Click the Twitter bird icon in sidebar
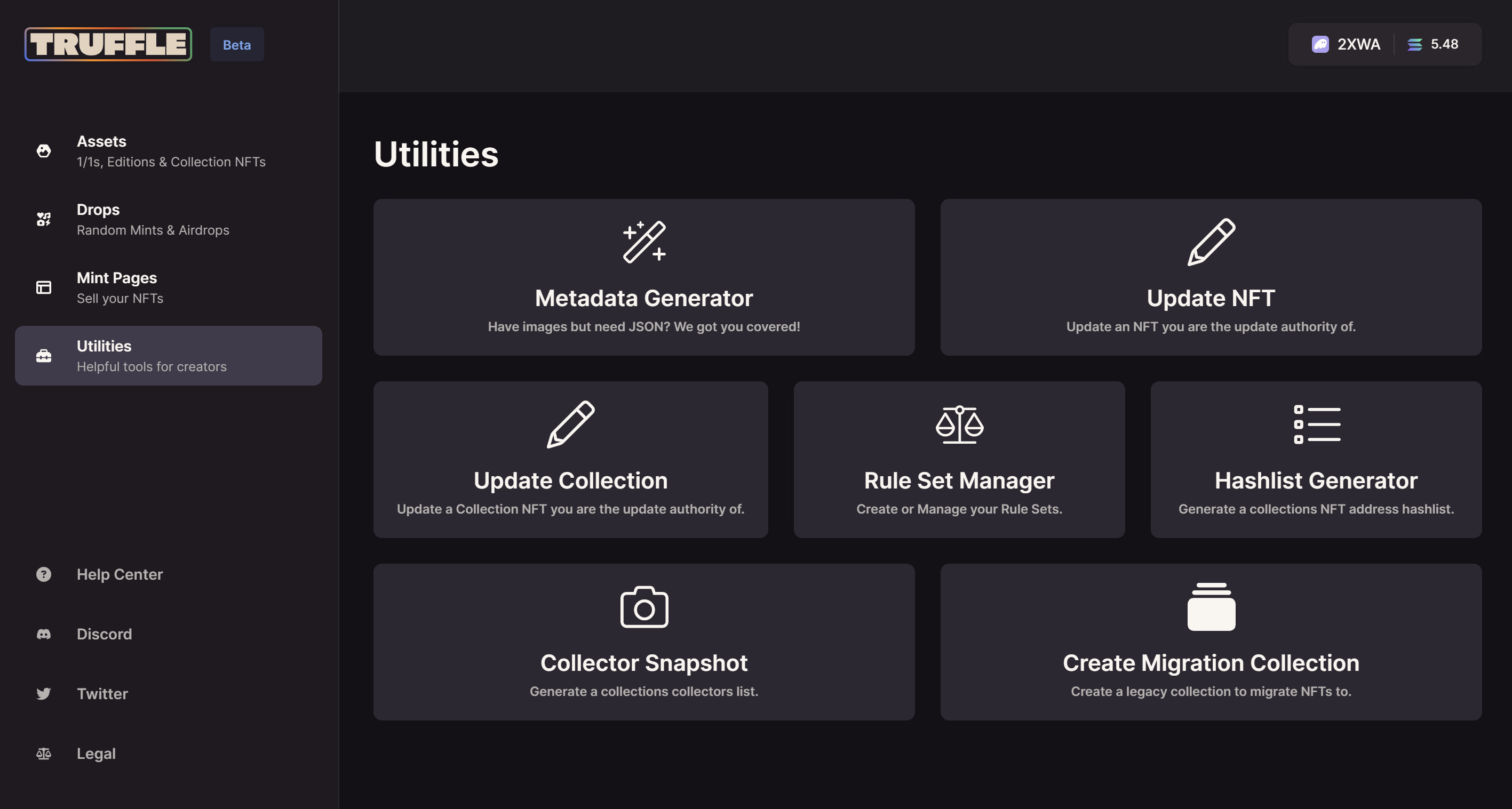The width and height of the screenshot is (1512, 809). [x=43, y=694]
